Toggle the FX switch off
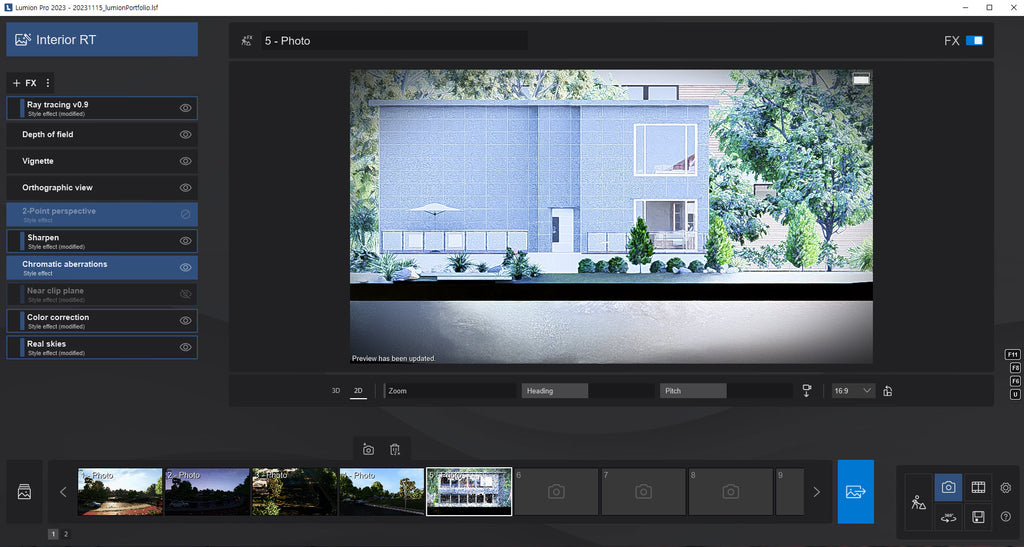Image resolution: width=1024 pixels, height=547 pixels. pos(974,41)
